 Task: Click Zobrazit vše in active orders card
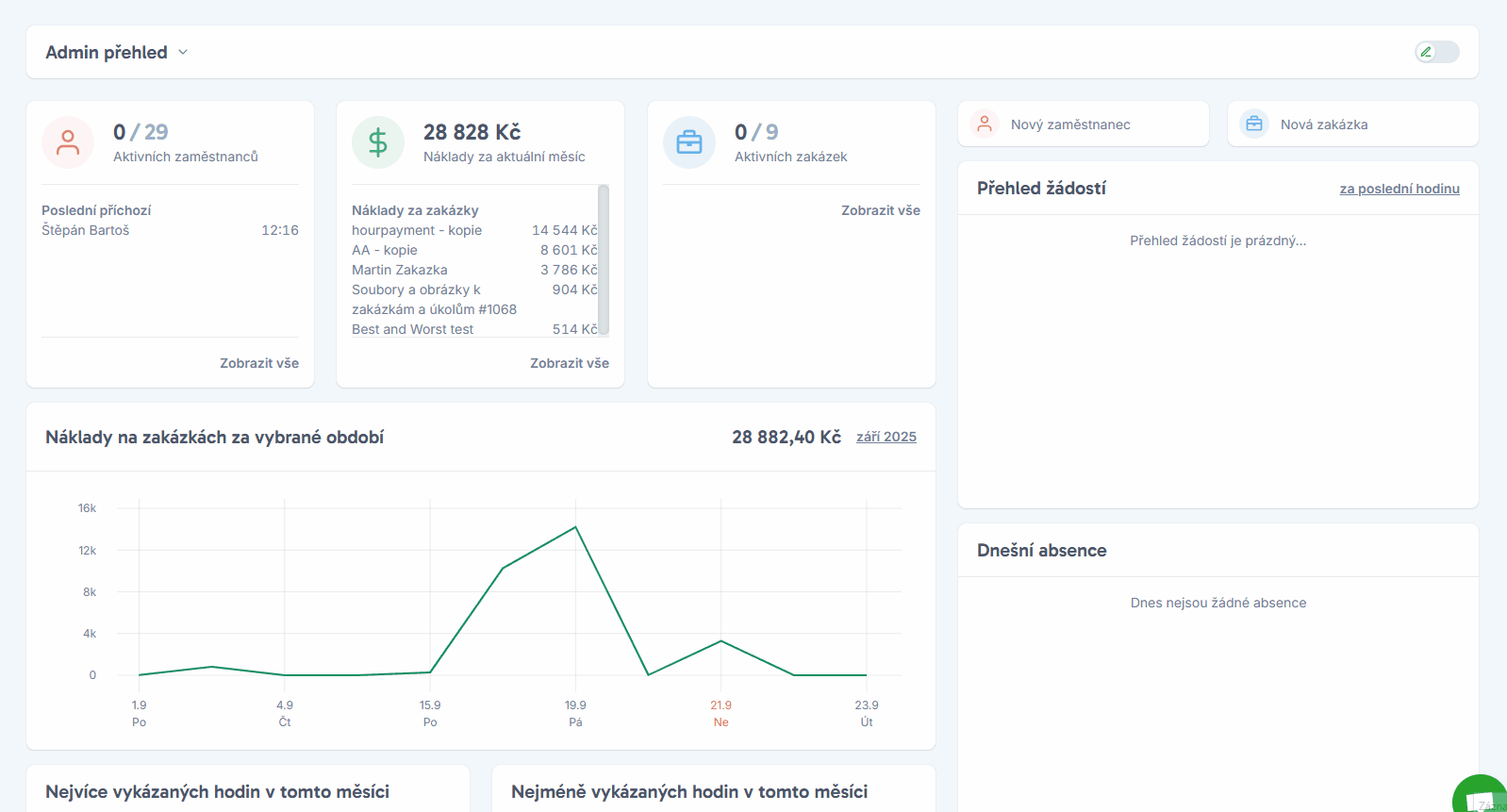pos(880,210)
